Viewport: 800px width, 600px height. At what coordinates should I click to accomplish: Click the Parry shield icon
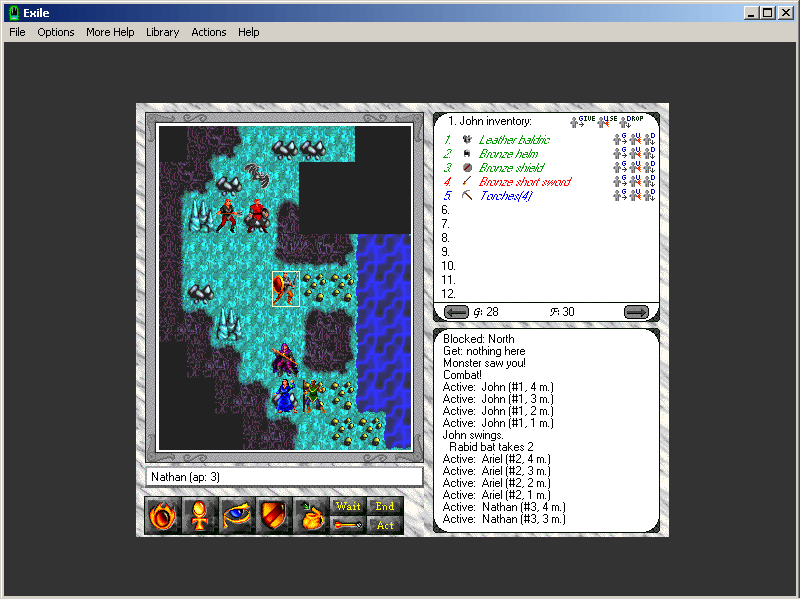click(x=274, y=516)
